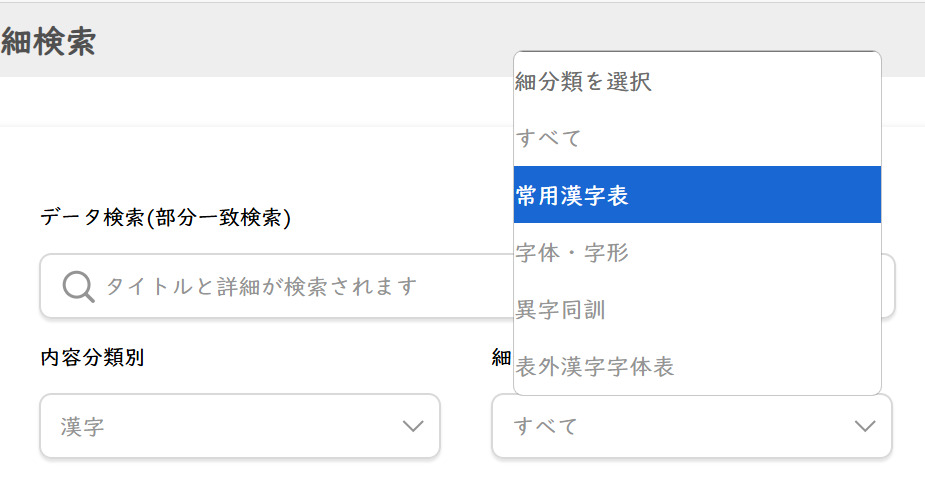The width and height of the screenshot is (925, 504).
Task: Click the gray header bar area
Action: [x=257, y=40]
